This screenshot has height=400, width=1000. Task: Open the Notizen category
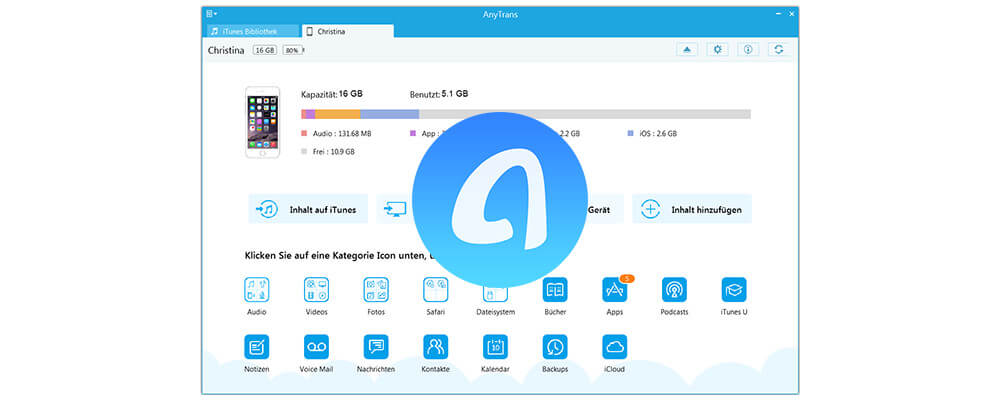[256, 346]
